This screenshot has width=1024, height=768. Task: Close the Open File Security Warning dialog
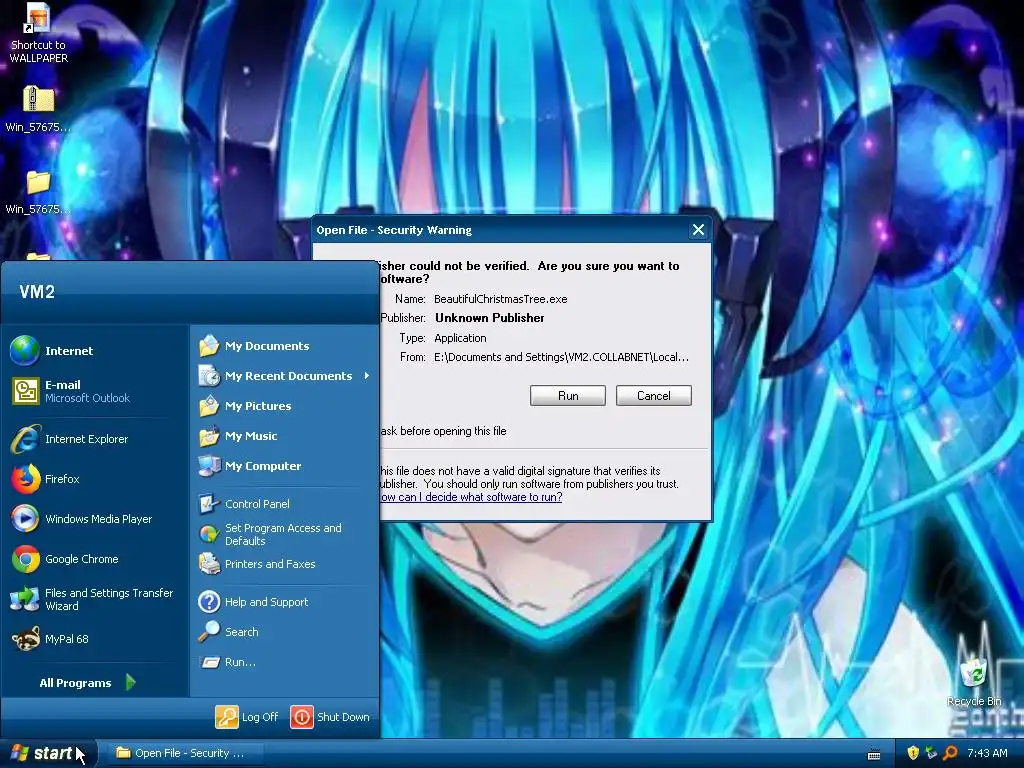click(x=698, y=230)
